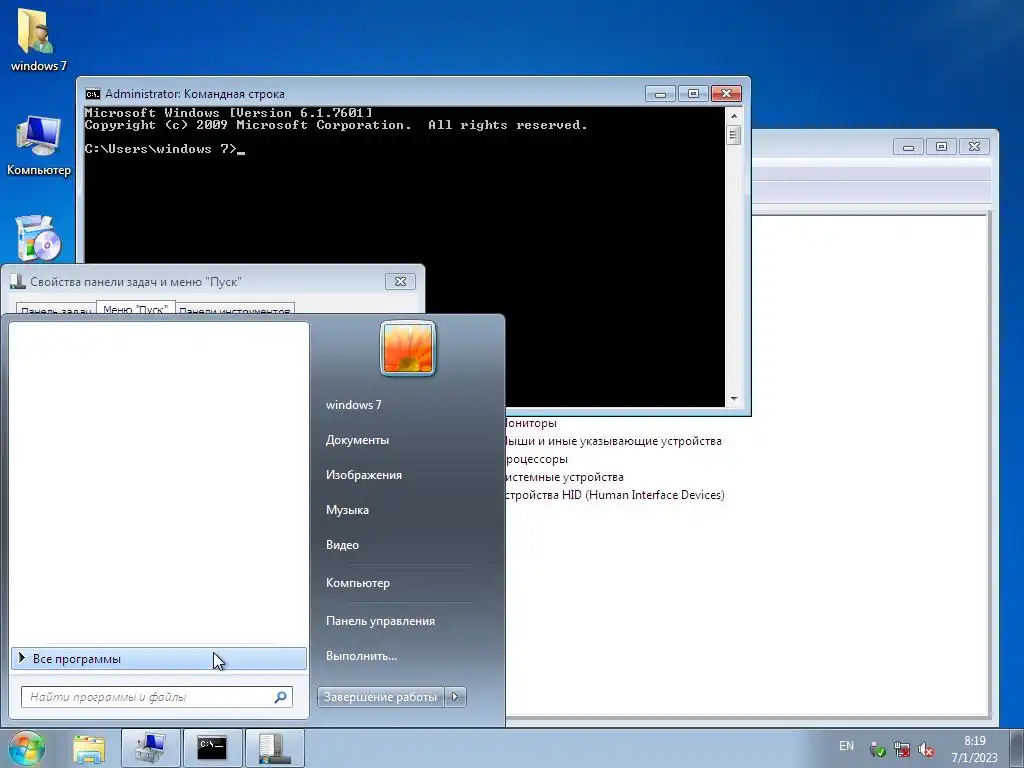Screen dimensions: 1024x768
Task: Select Выполнить... in the Start menu
Action: 361,656
